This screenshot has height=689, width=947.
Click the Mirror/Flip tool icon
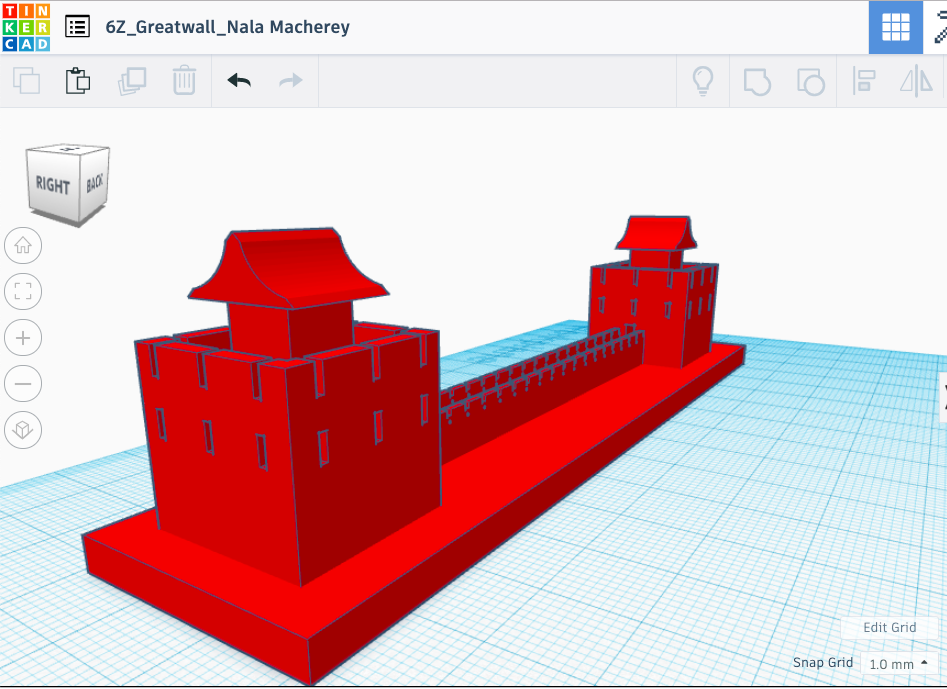coord(916,81)
